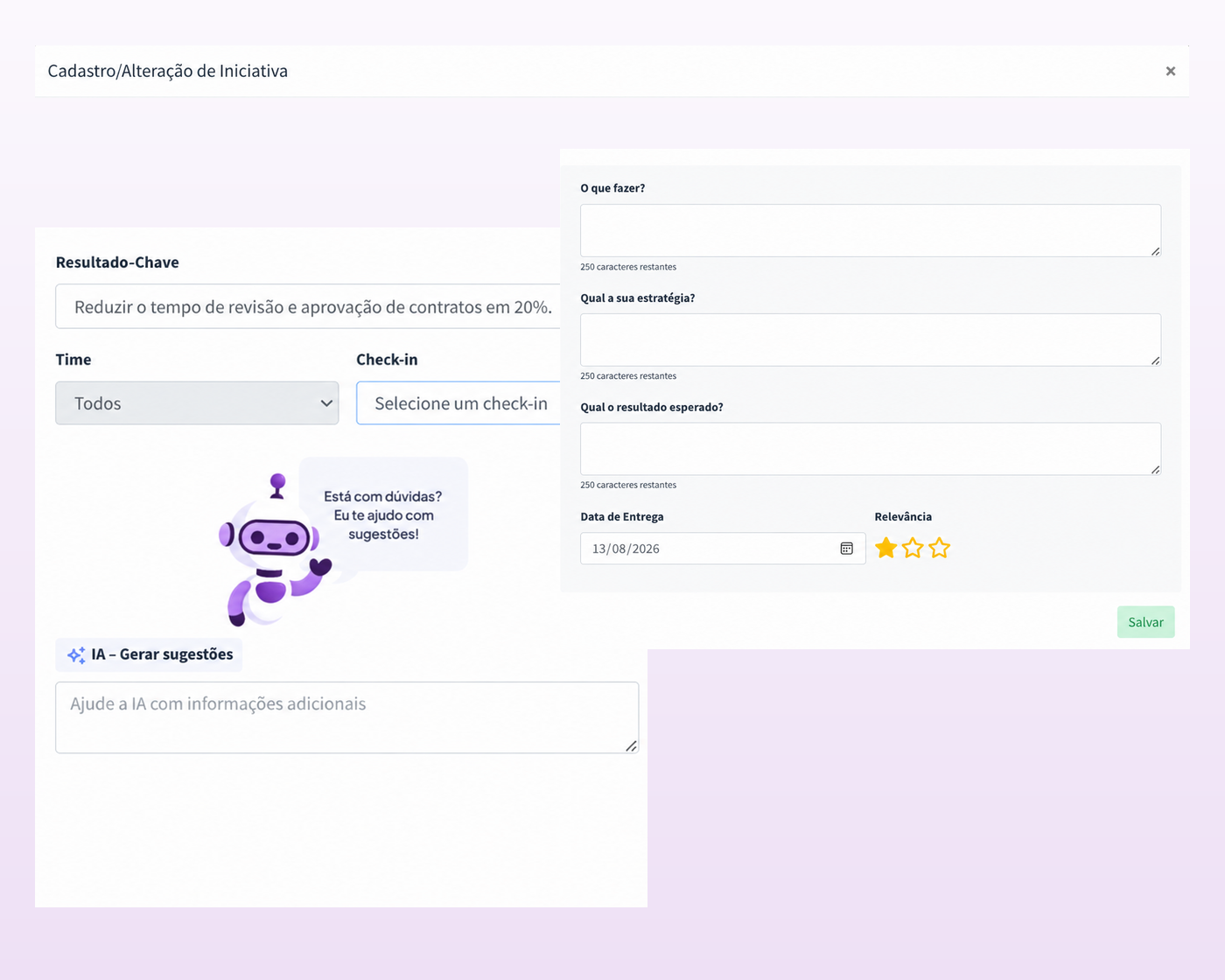The image size is (1225, 980).
Task: Click the resize handle of the resultado esperado box
Action: 1155,470
